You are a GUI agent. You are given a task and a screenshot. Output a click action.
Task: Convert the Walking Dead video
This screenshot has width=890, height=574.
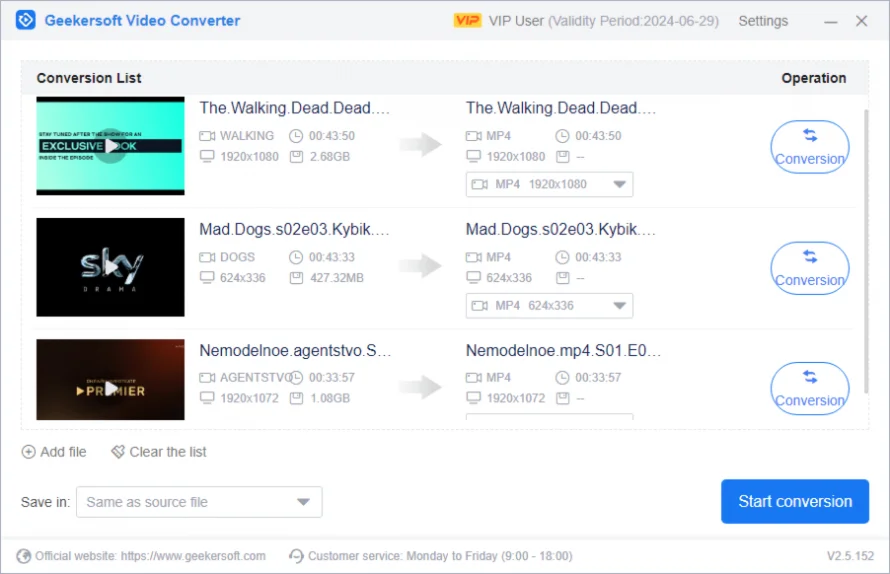pyautogui.click(x=809, y=147)
